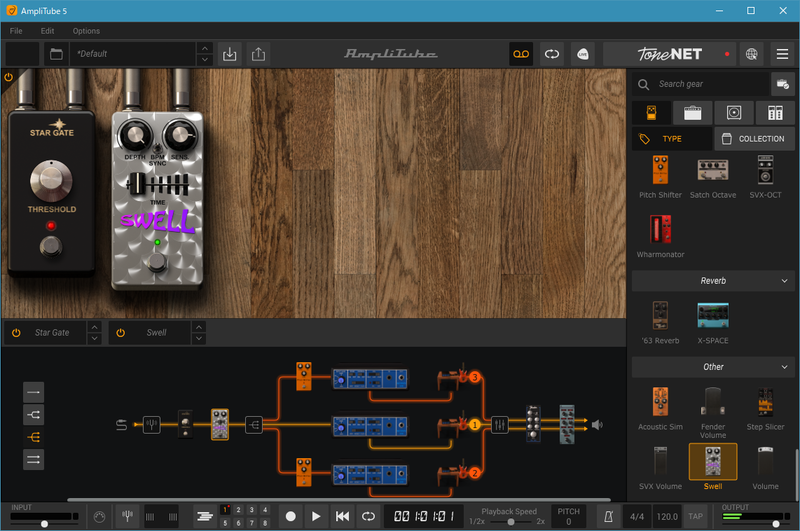Toggle the BPM SYNC switch on Swell
Screen dimensions: 800x531
157,148
